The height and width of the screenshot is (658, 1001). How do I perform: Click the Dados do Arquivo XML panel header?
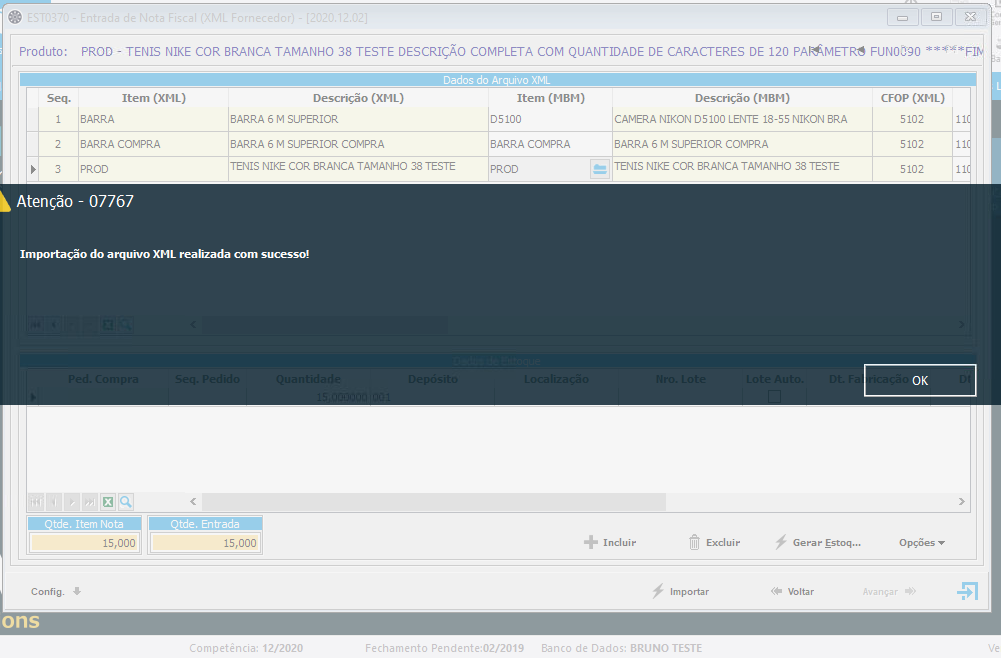(x=497, y=80)
